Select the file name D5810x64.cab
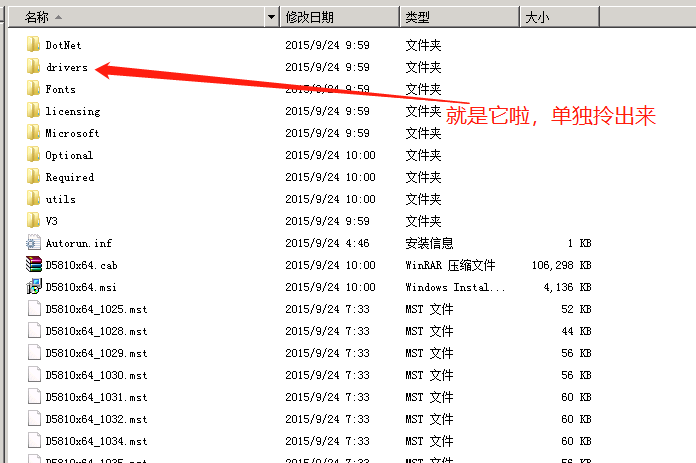 click(81, 265)
